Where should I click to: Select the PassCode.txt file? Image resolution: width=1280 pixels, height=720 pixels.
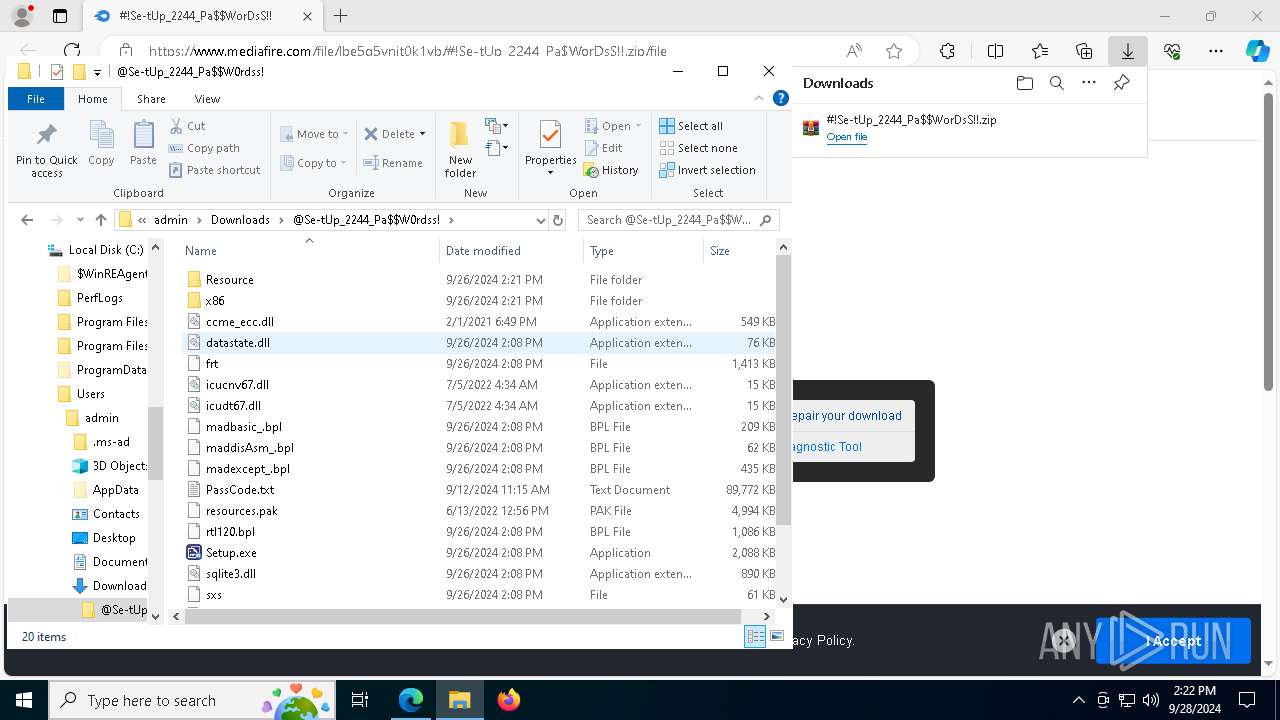[240, 490]
